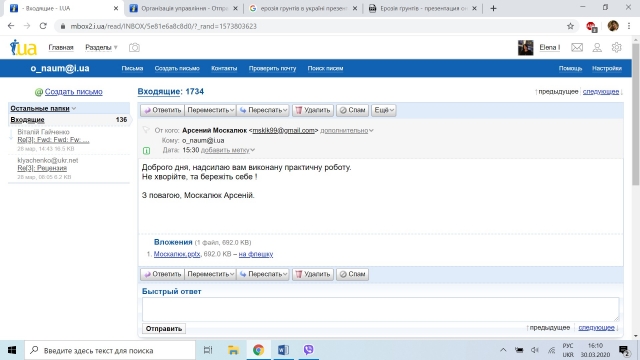This screenshot has width=640, height=360.
Task: Open top Переместить dropdown
Action: (x=211, y=110)
